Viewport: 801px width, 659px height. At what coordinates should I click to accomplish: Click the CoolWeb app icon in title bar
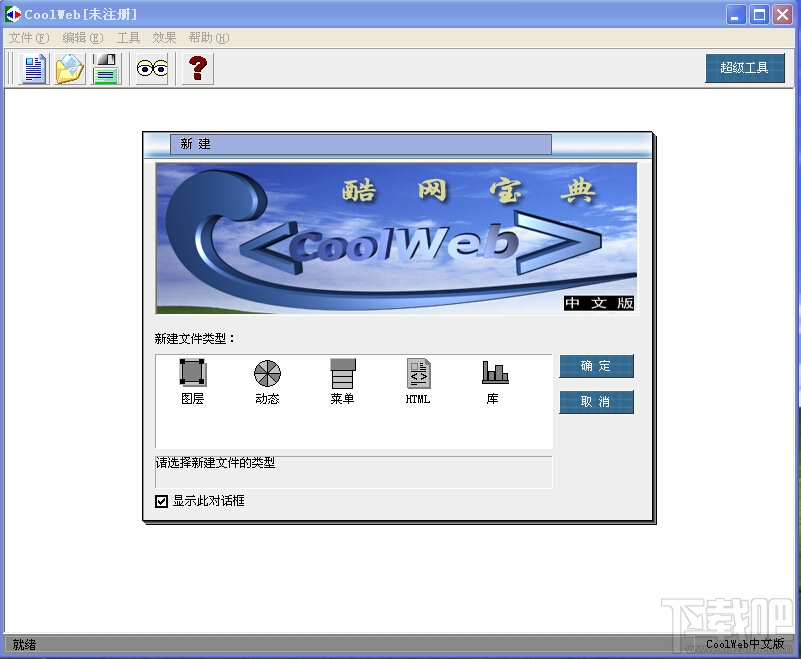(13, 14)
